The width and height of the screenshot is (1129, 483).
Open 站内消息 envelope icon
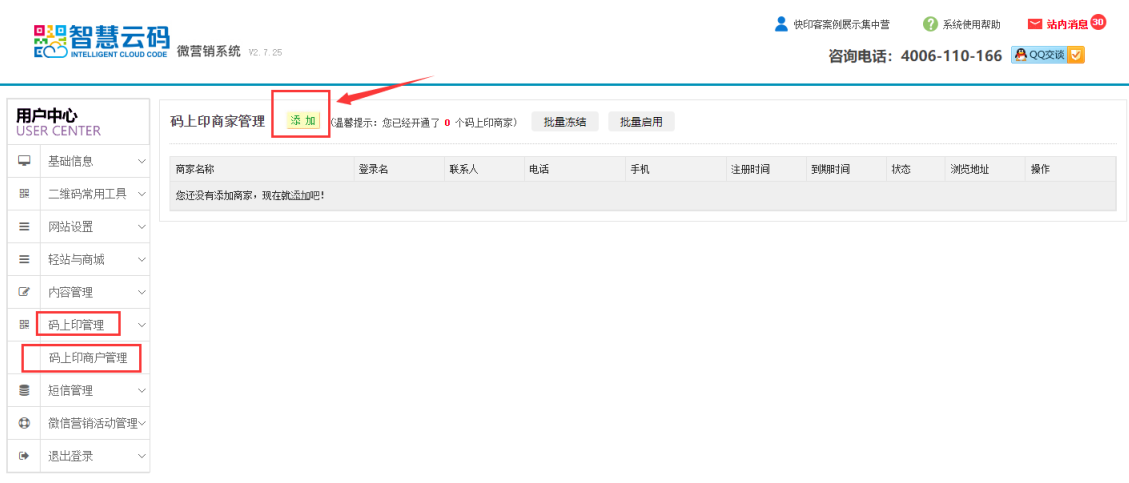pos(1035,24)
